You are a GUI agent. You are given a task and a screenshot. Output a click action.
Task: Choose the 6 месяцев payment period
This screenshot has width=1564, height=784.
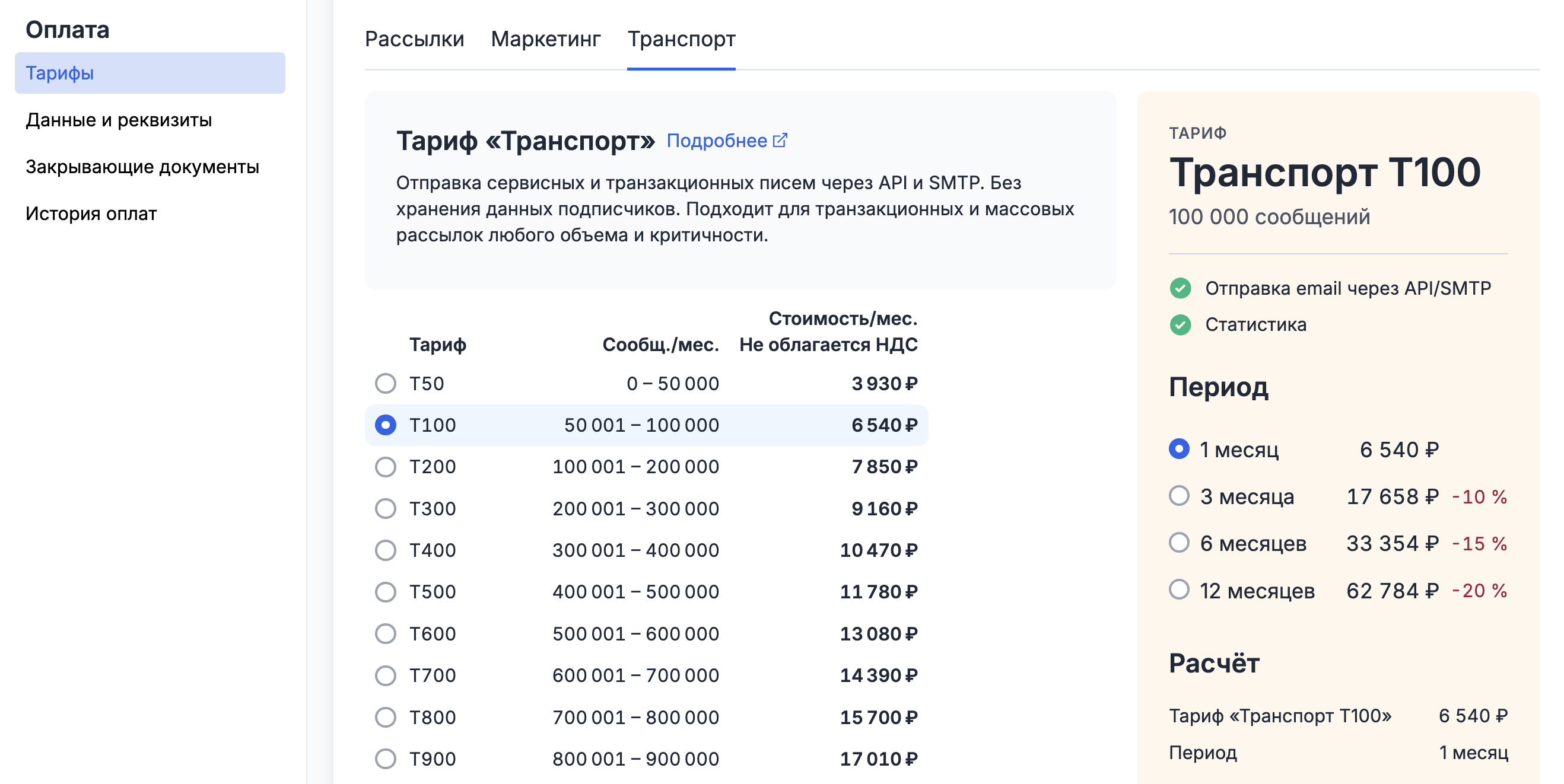click(x=1180, y=543)
